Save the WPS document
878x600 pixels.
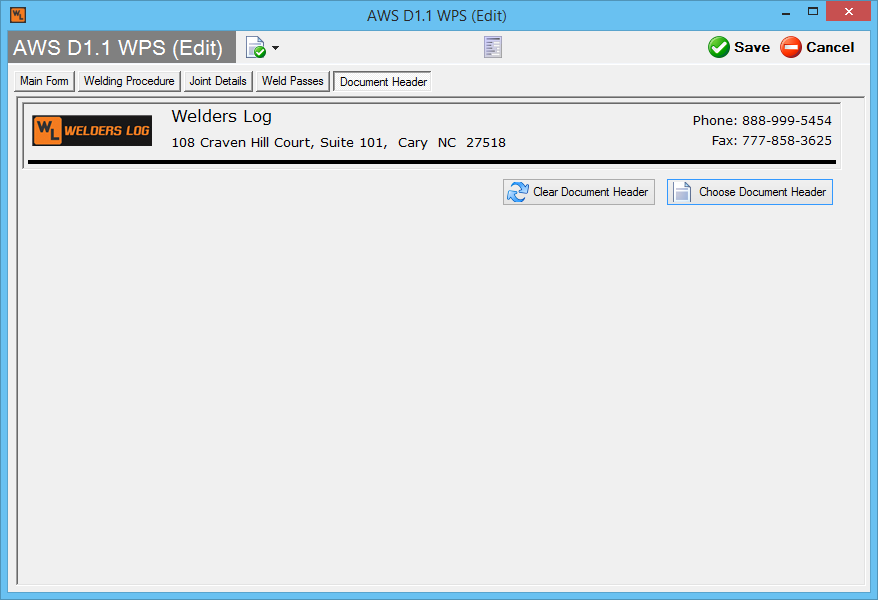tap(739, 48)
